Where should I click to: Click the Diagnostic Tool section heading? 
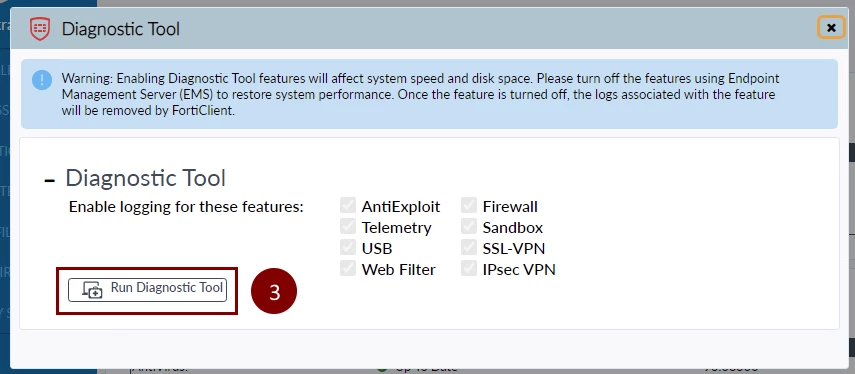[x=146, y=178]
